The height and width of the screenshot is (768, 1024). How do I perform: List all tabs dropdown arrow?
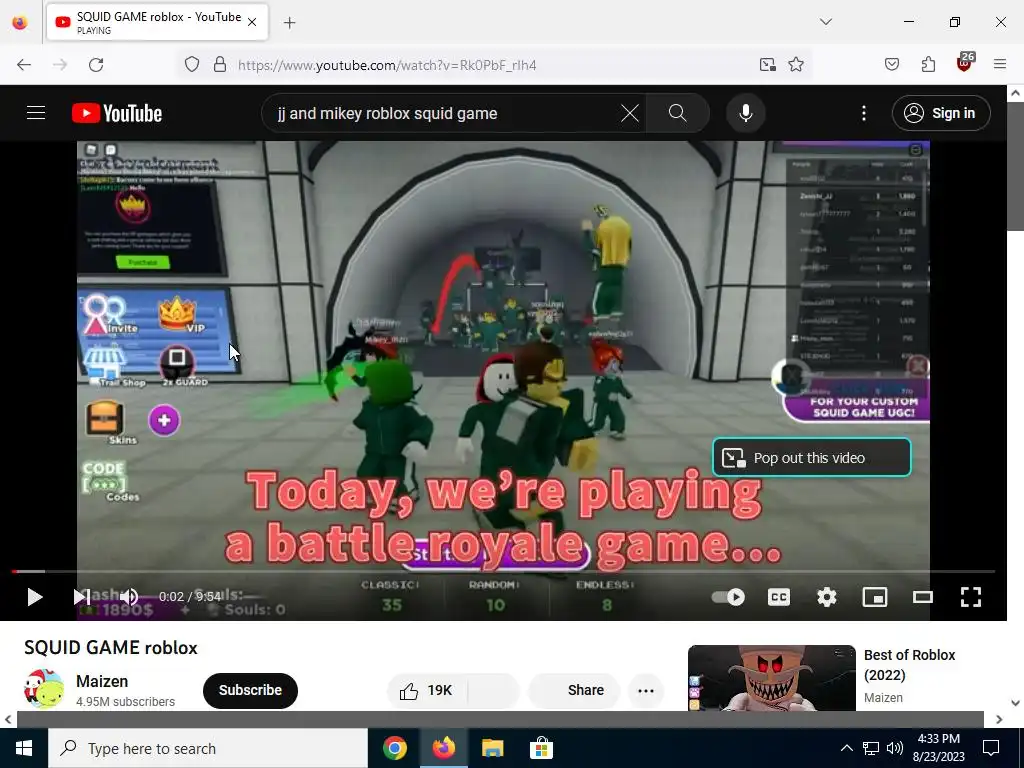pyautogui.click(x=826, y=22)
